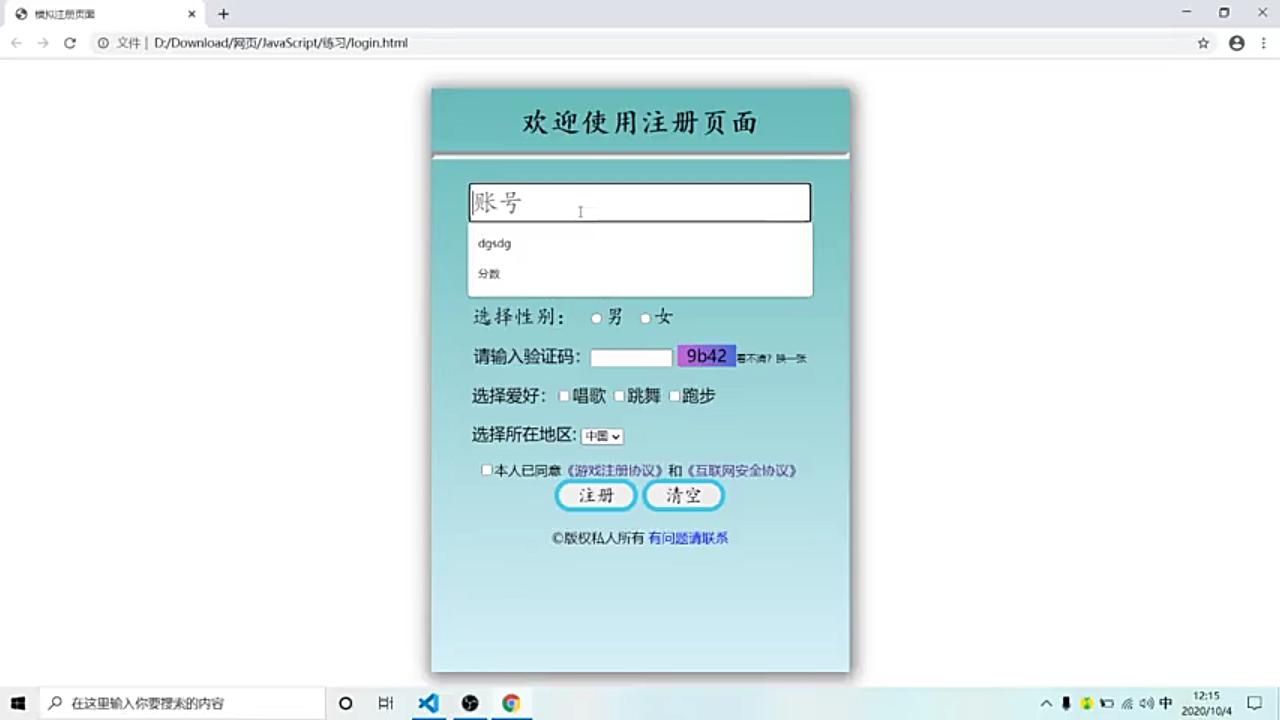Open the notification center icon

pyautogui.click(x=1255, y=703)
